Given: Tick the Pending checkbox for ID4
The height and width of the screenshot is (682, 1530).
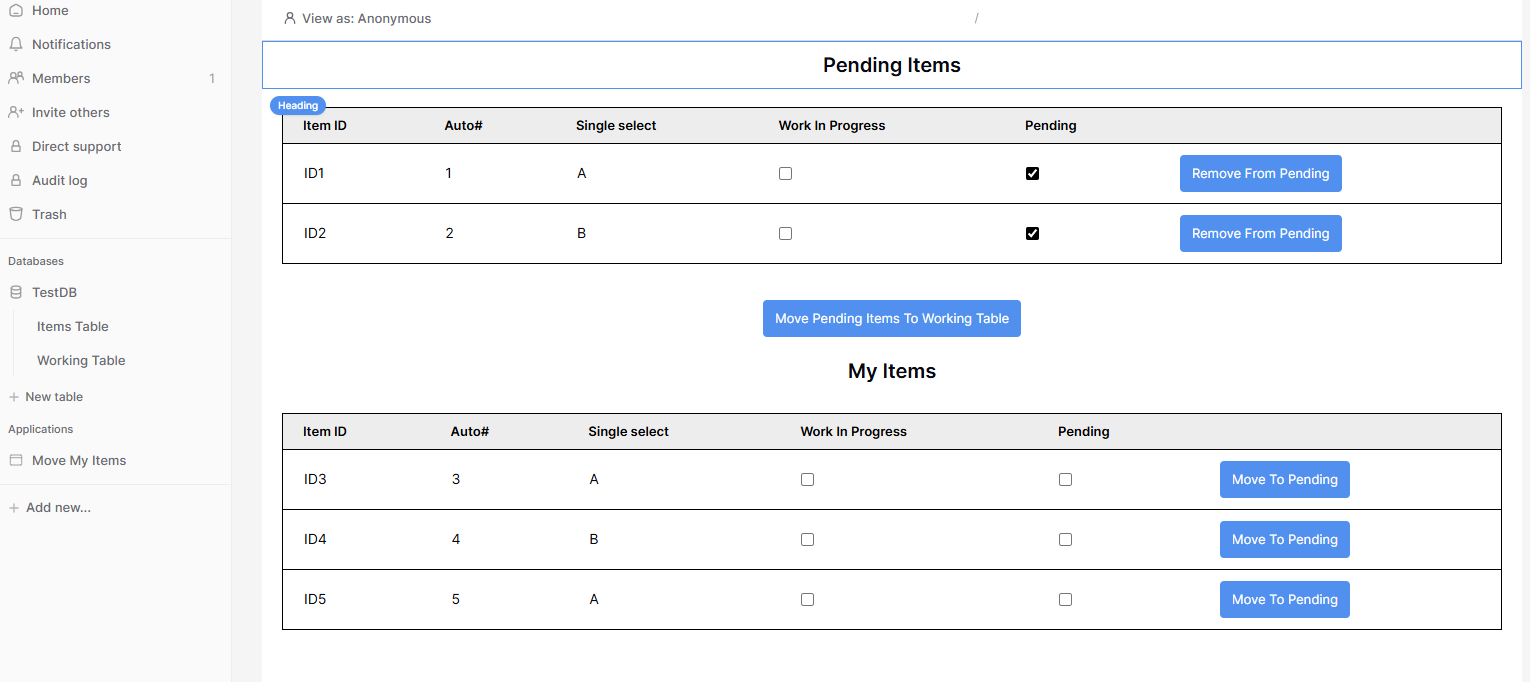Looking at the screenshot, I should click(1065, 539).
